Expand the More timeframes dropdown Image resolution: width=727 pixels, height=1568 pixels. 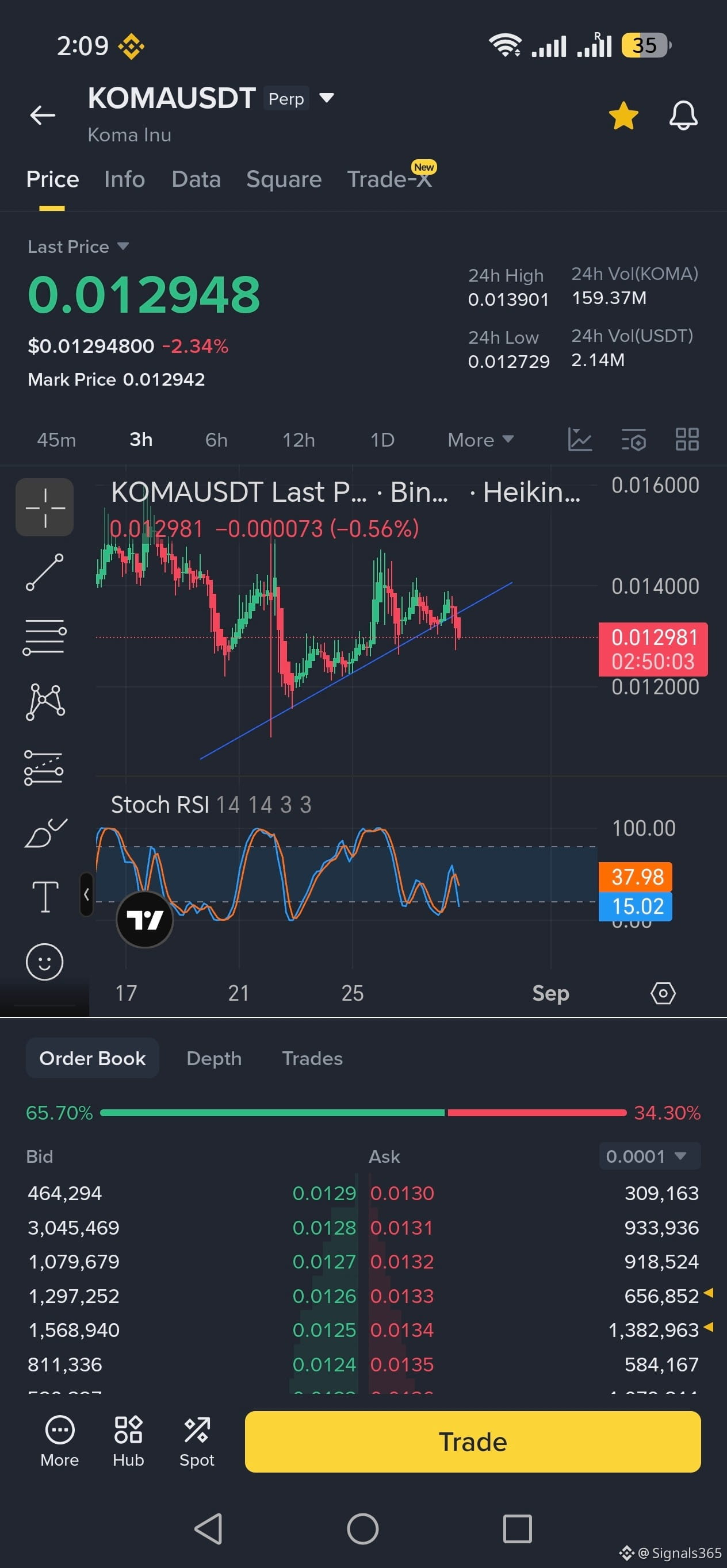point(480,440)
